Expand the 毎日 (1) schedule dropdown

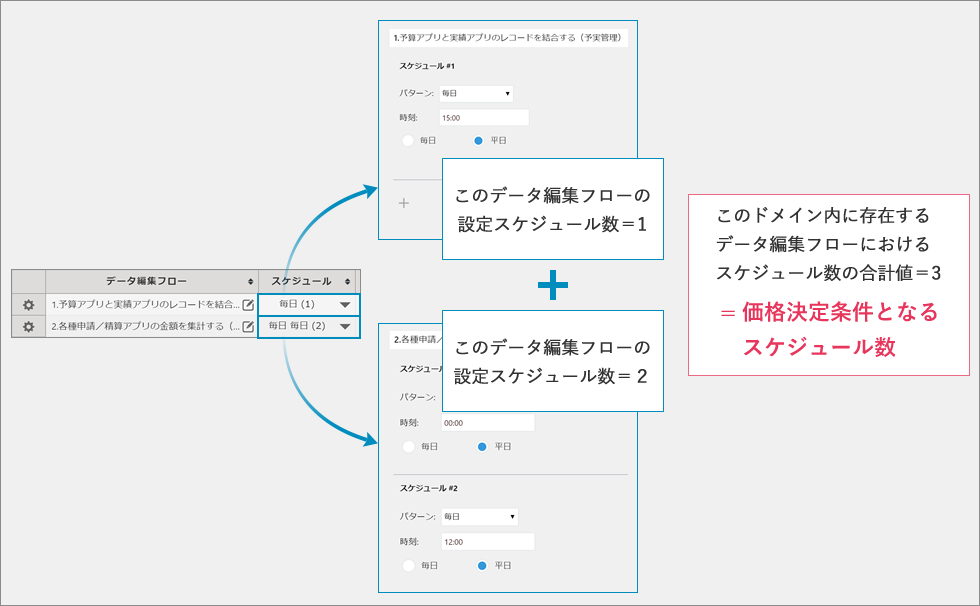pyautogui.click(x=344, y=304)
